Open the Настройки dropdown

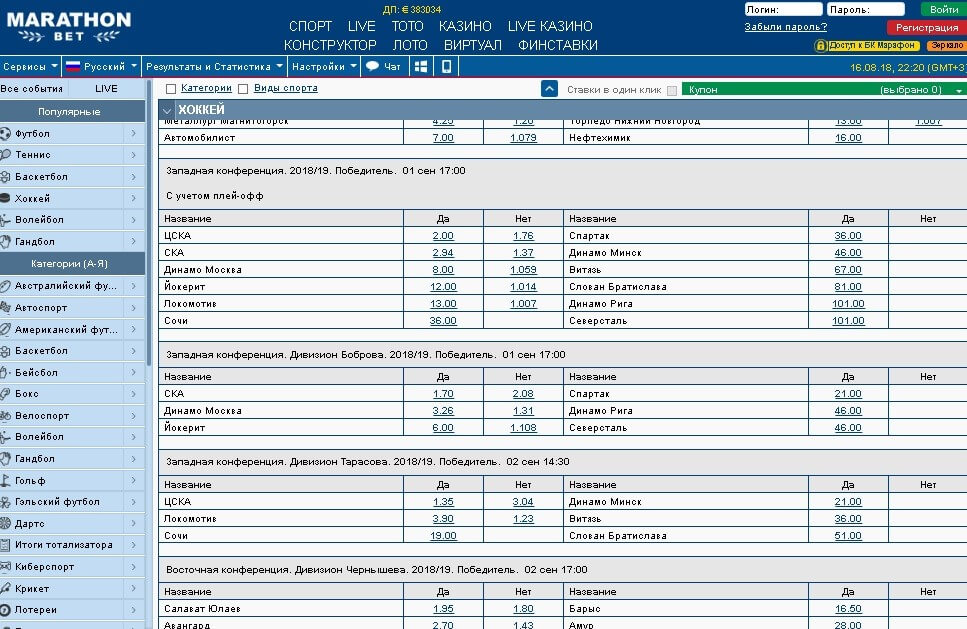coord(324,67)
